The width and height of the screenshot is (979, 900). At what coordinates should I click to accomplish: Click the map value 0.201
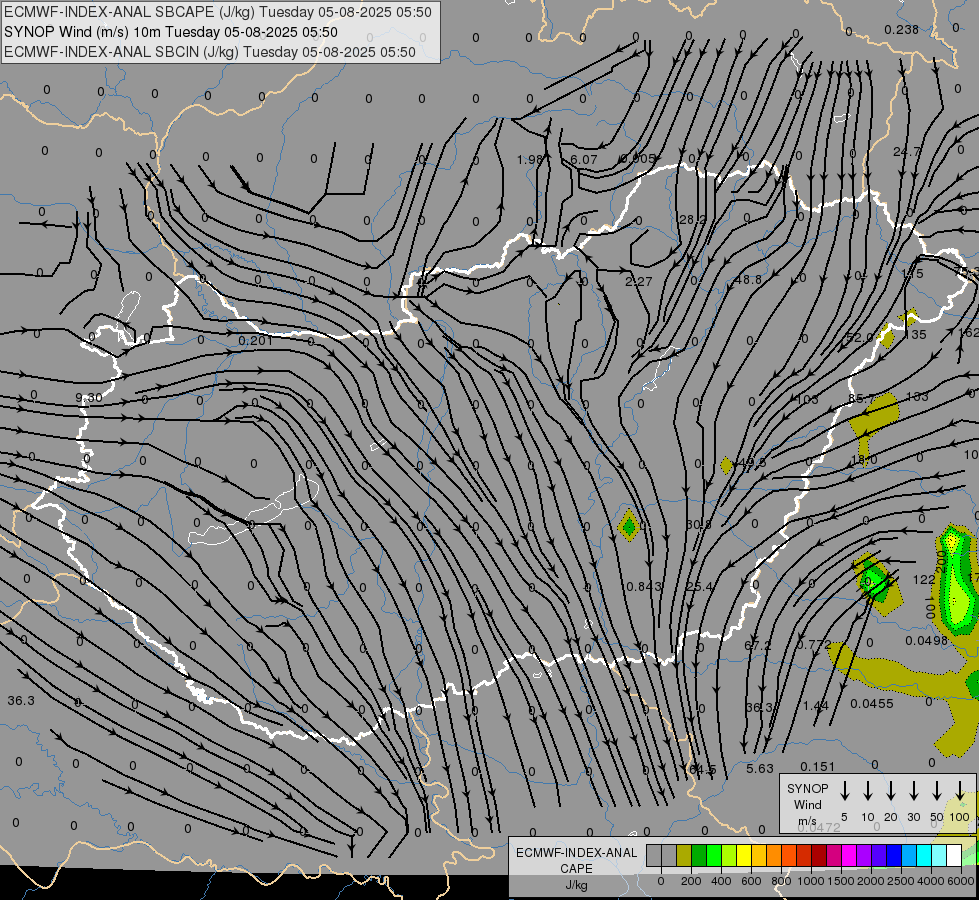(x=255, y=340)
